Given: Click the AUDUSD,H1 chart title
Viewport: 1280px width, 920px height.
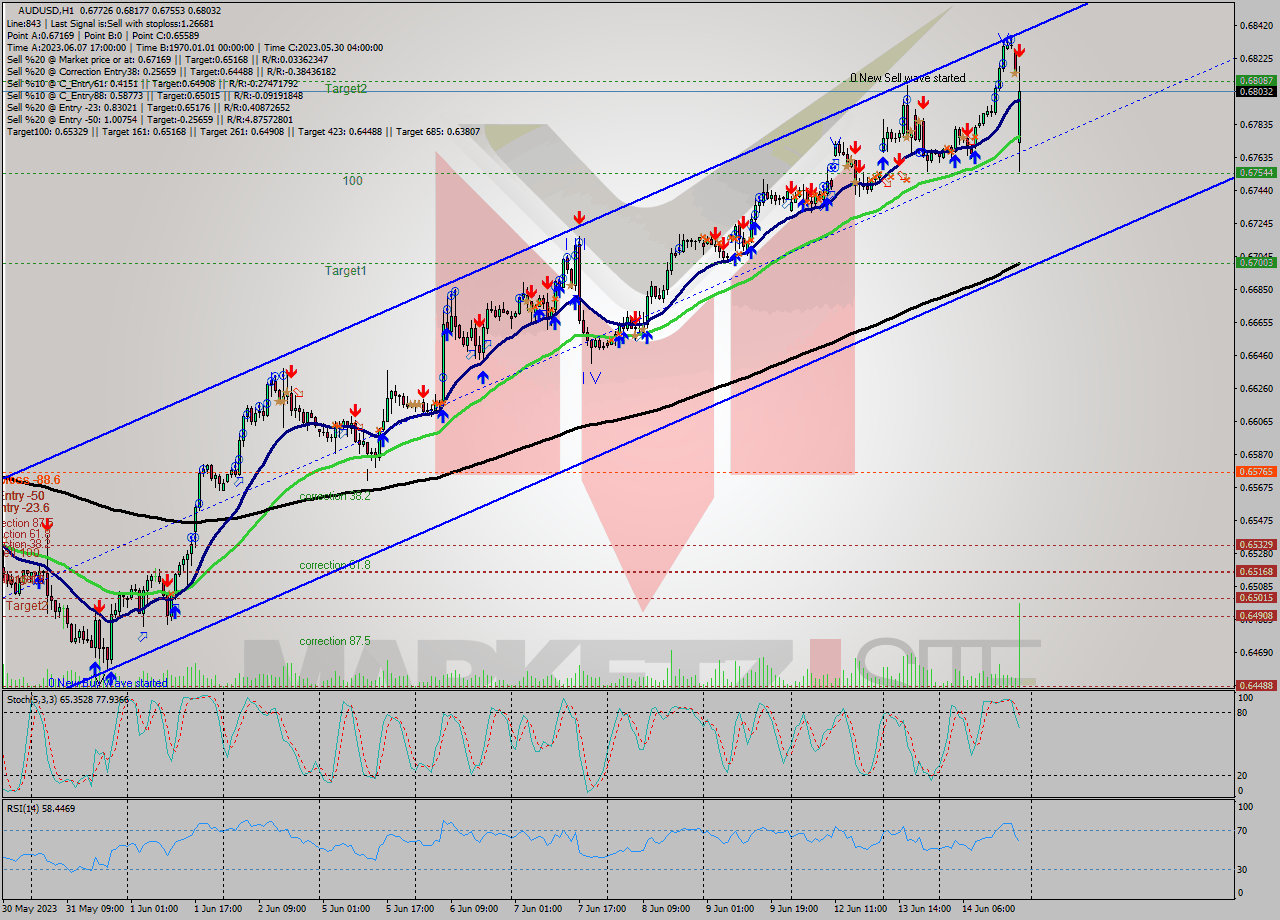Looking at the screenshot, I should [120, 11].
